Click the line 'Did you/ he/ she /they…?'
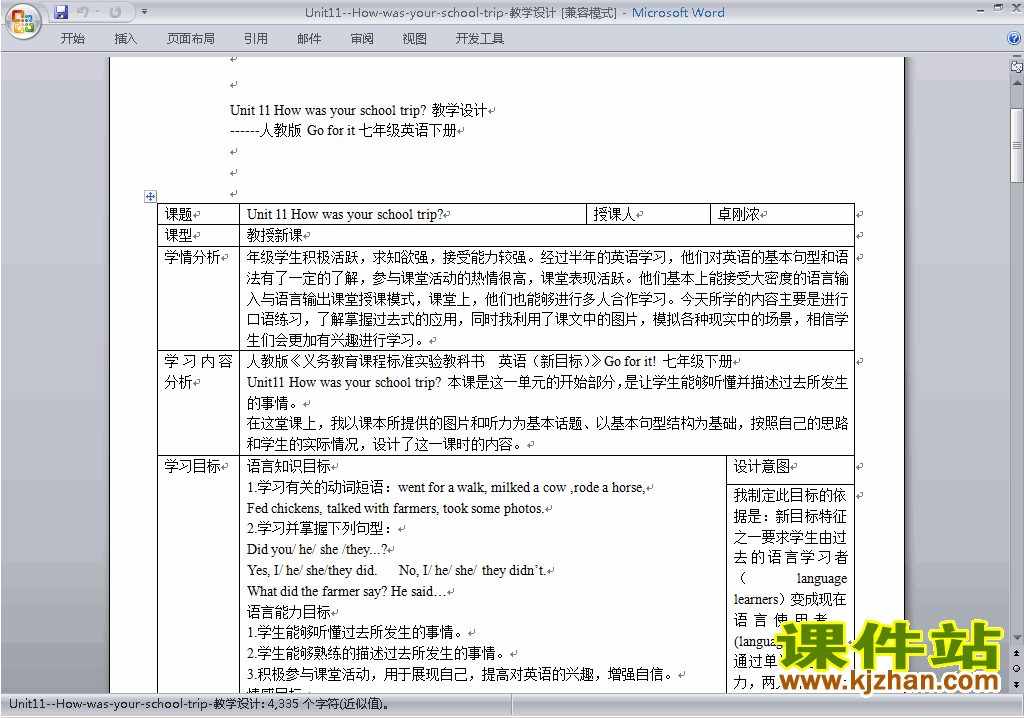The height and width of the screenshot is (718, 1024). tap(317, 549)
